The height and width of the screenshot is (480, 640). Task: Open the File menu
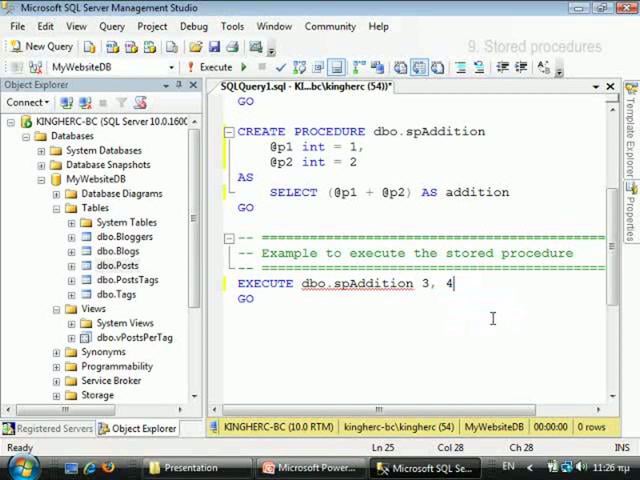click(x=18, y=27)
